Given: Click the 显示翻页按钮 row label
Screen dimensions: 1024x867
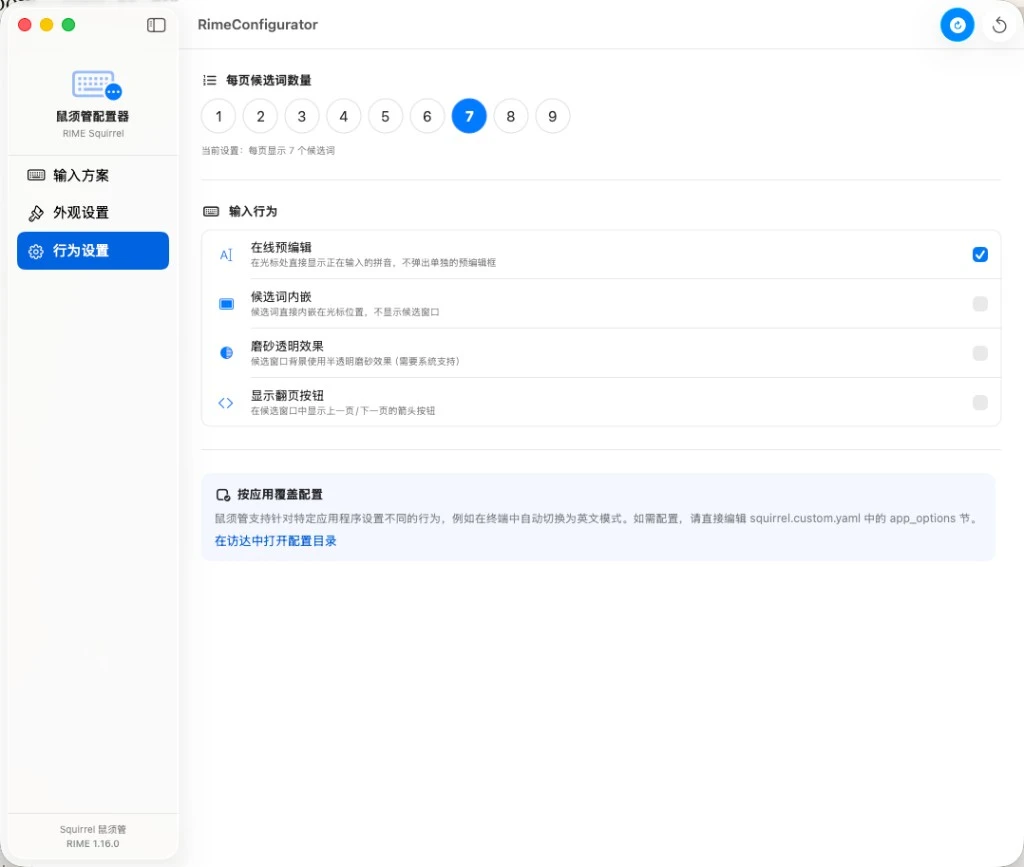Looking at the screenshot, I should [287, 396].
